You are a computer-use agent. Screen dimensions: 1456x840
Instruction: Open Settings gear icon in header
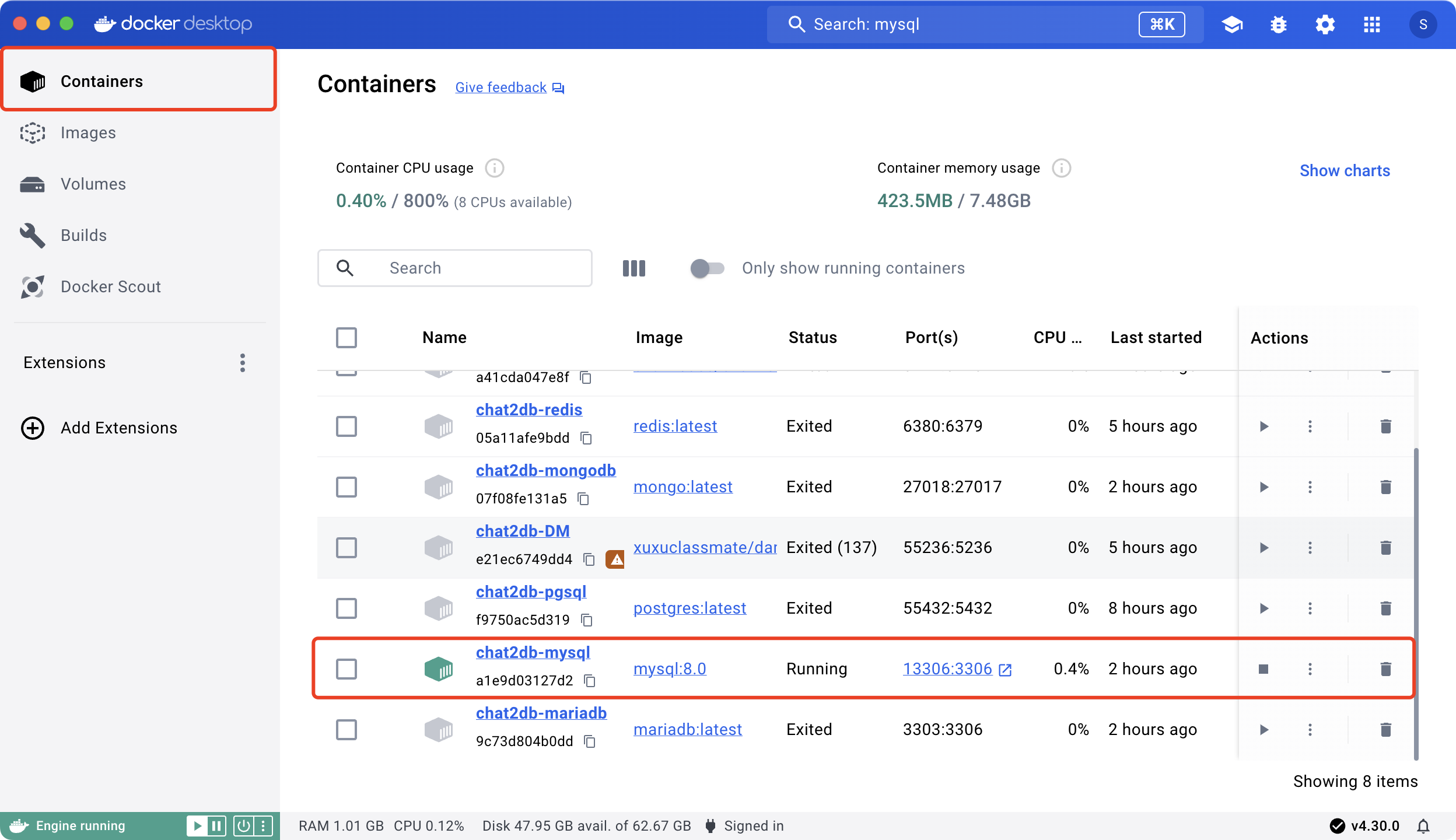[x=1325, y=24]
